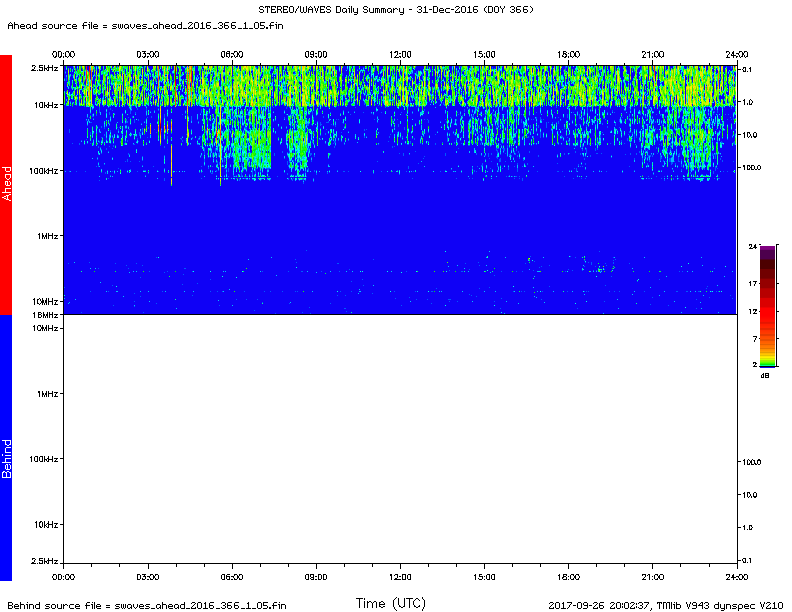
Task: Click the 12:00 tick on the top time axis
Action: click(x=400, y=54)
